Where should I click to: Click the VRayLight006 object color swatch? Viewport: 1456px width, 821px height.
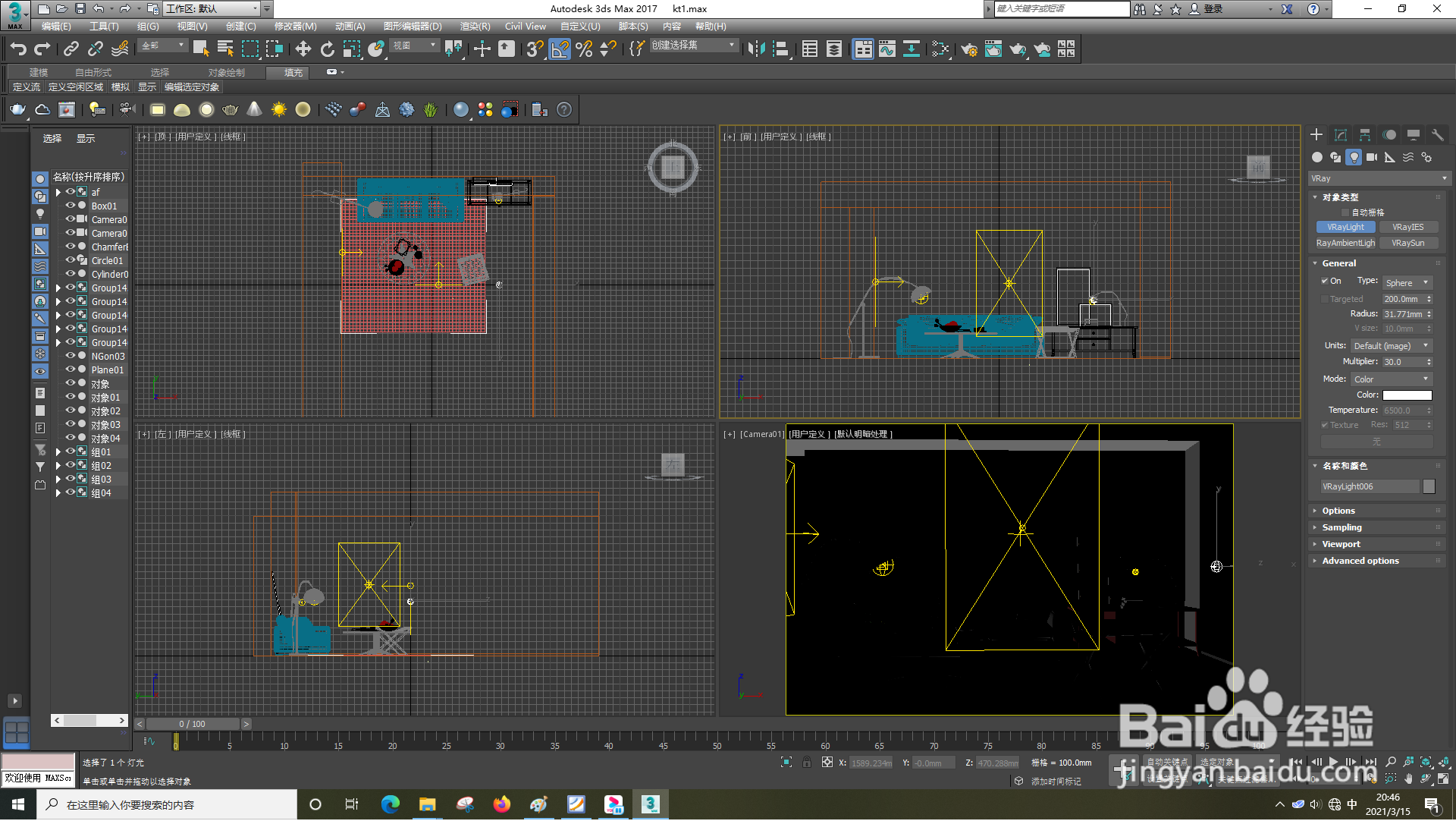pos(1429,487)
